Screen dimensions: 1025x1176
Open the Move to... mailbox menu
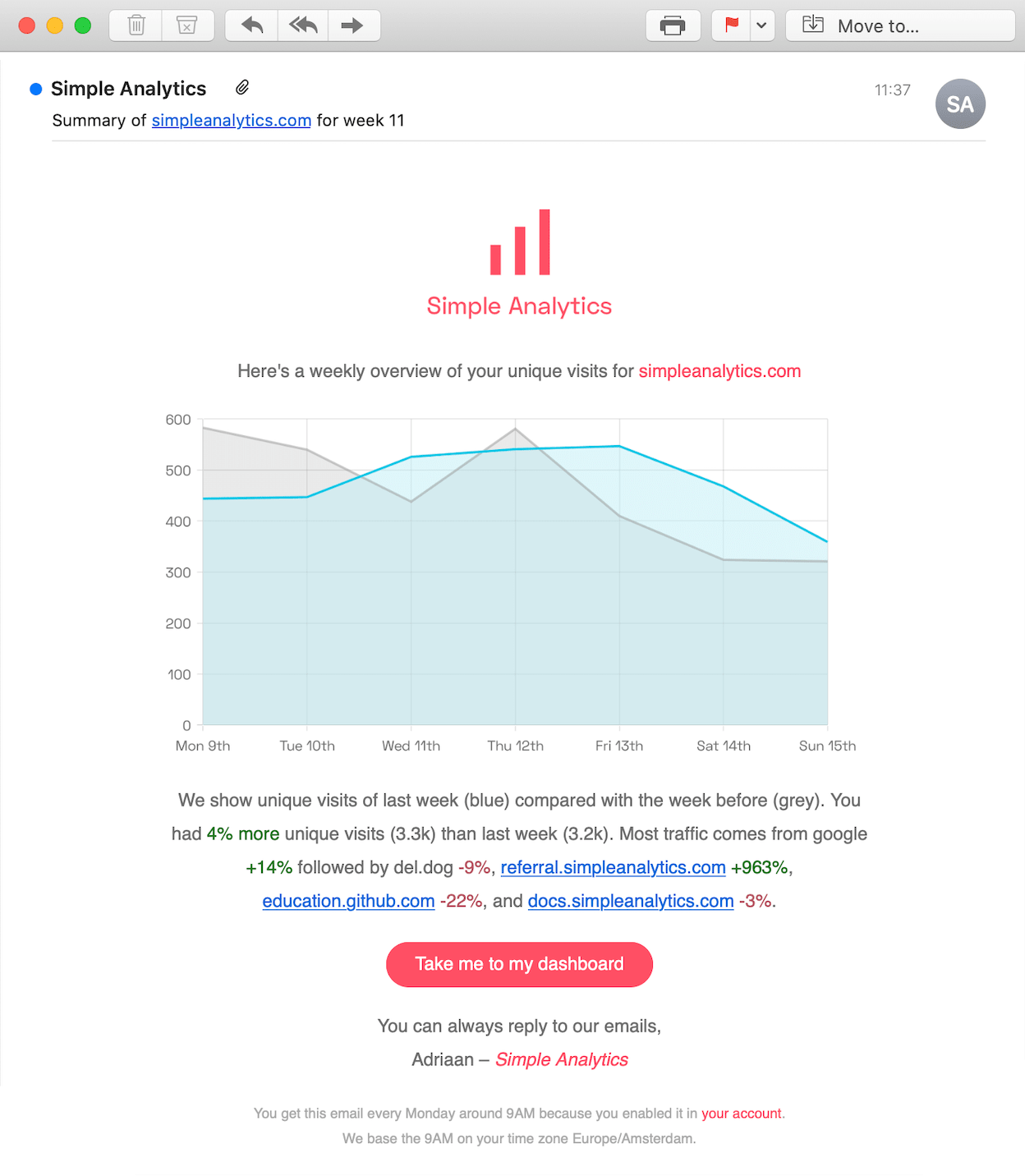900,25
